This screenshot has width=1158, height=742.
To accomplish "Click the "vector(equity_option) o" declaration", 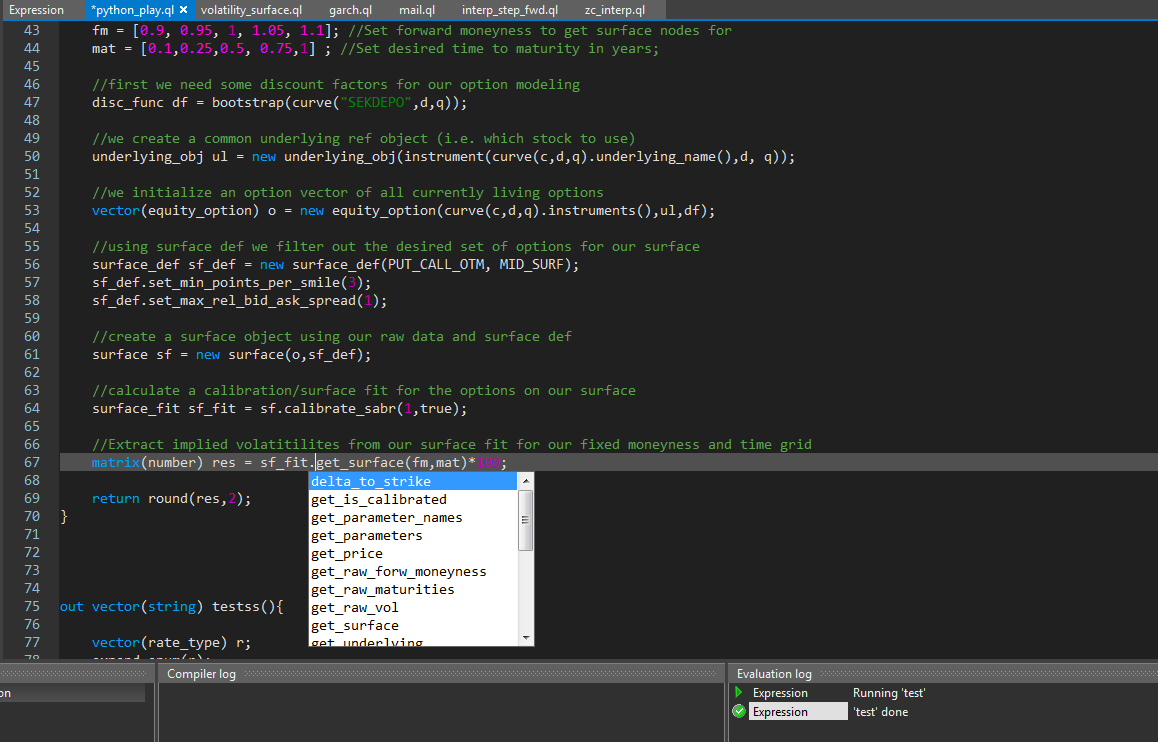I will tap(184, 210).
